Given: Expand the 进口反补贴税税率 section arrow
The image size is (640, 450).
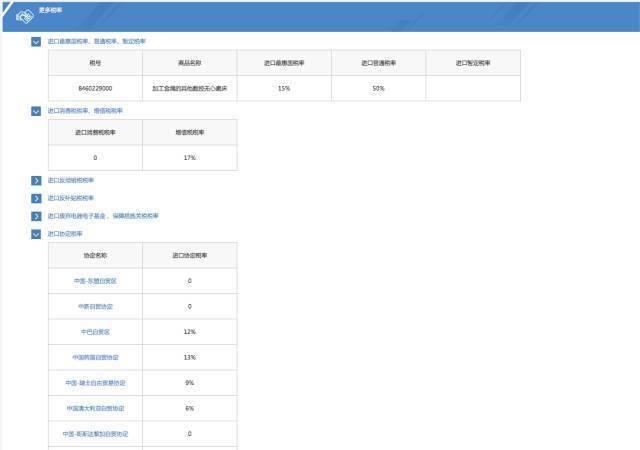Looking at the screenshot, I should tap(36, 198).
